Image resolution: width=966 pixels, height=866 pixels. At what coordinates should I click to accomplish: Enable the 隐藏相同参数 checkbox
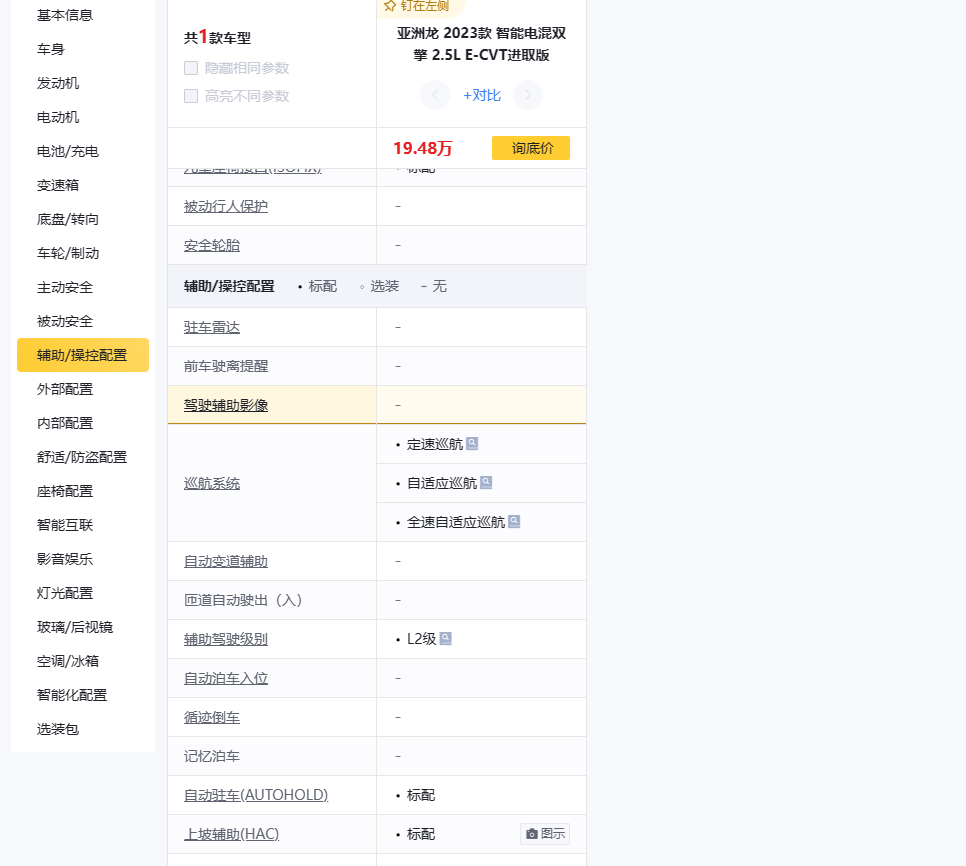(x=191, y=68)
